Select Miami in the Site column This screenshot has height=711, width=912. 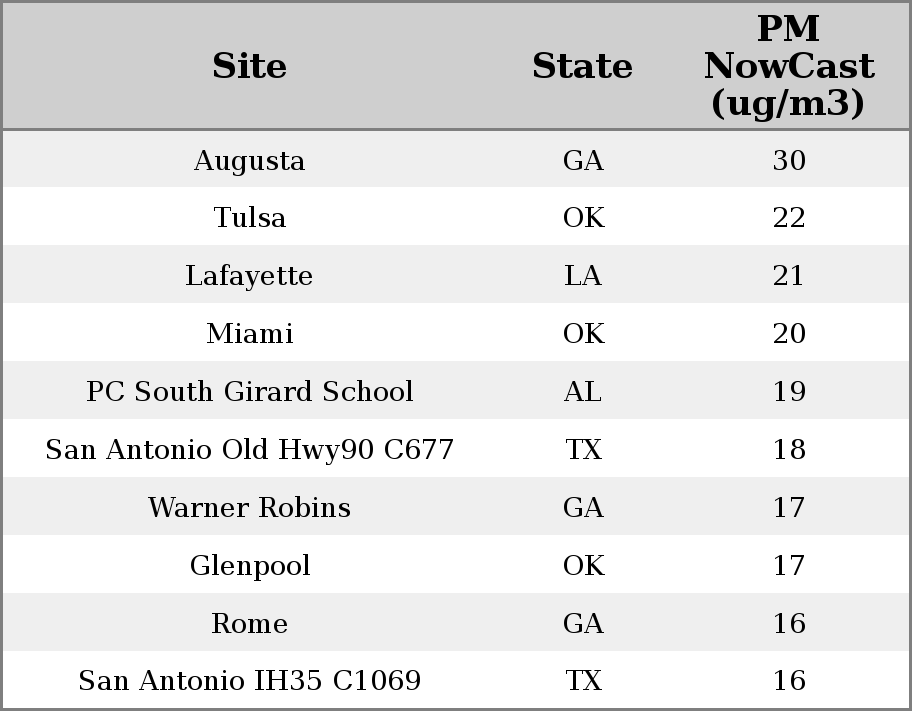[x=249, y=333]
